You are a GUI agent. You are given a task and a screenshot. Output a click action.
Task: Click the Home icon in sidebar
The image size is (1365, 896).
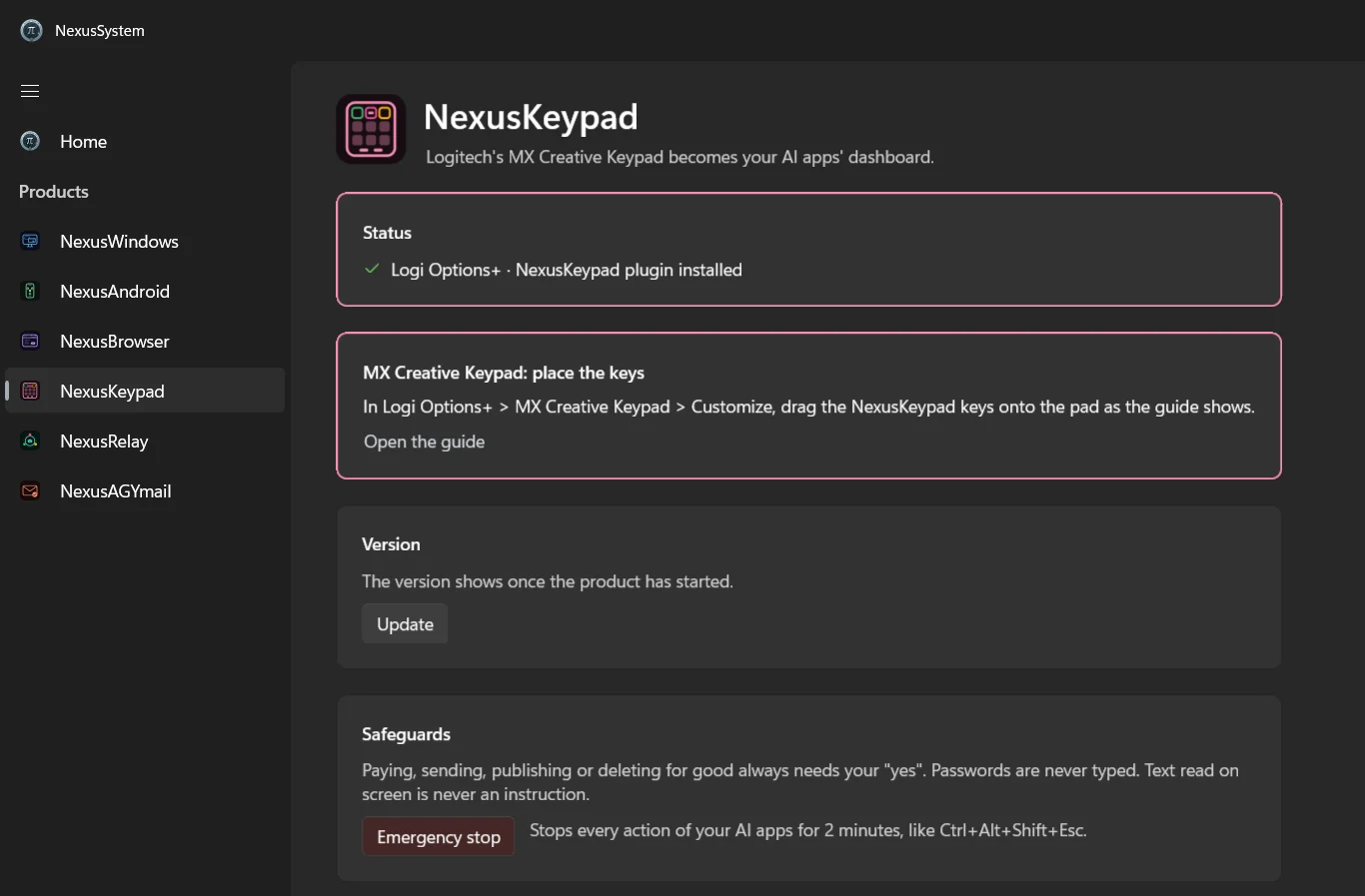click(x=30, y=141)
